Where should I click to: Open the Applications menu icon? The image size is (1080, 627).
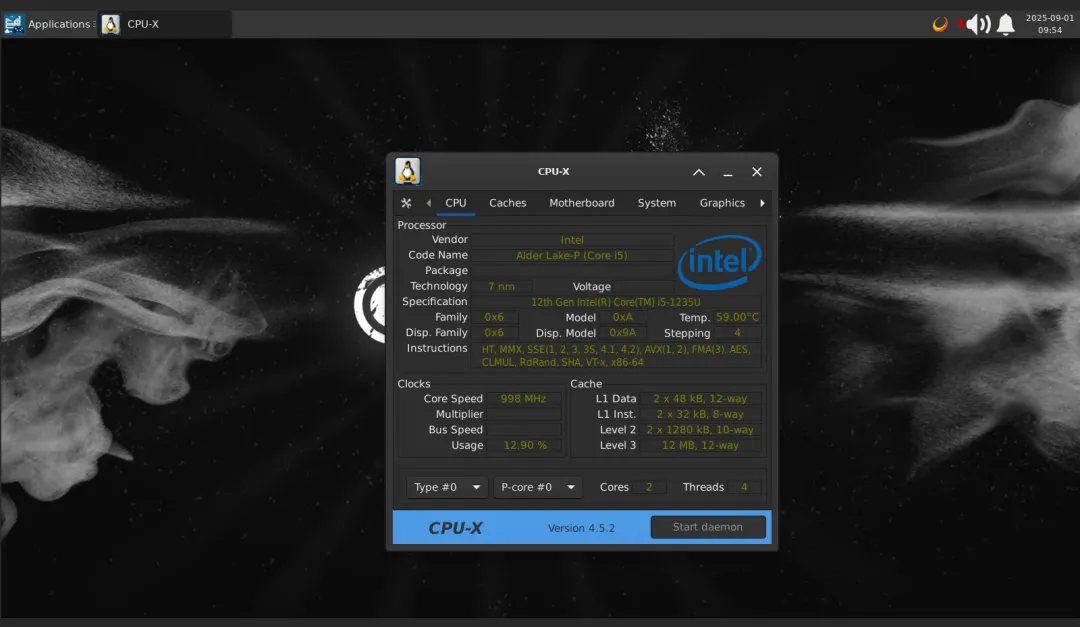coord(14,24)
